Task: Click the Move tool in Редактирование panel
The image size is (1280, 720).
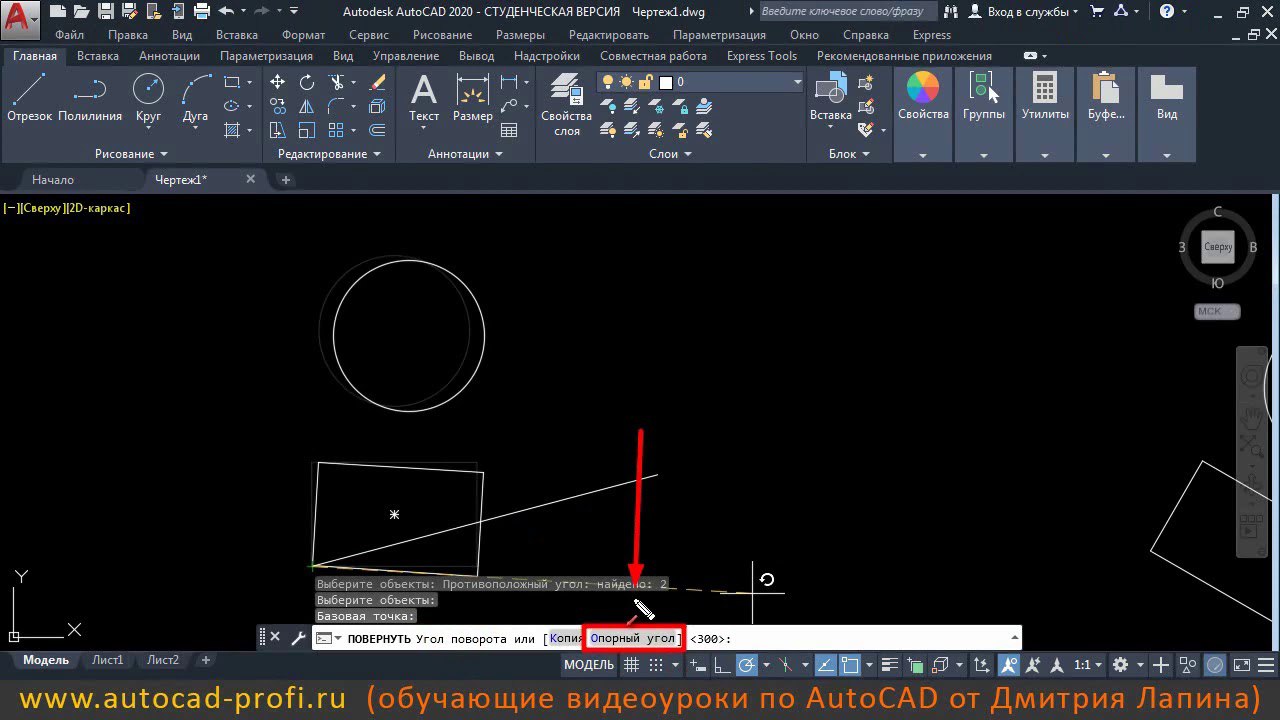Action: click(278, 82)
